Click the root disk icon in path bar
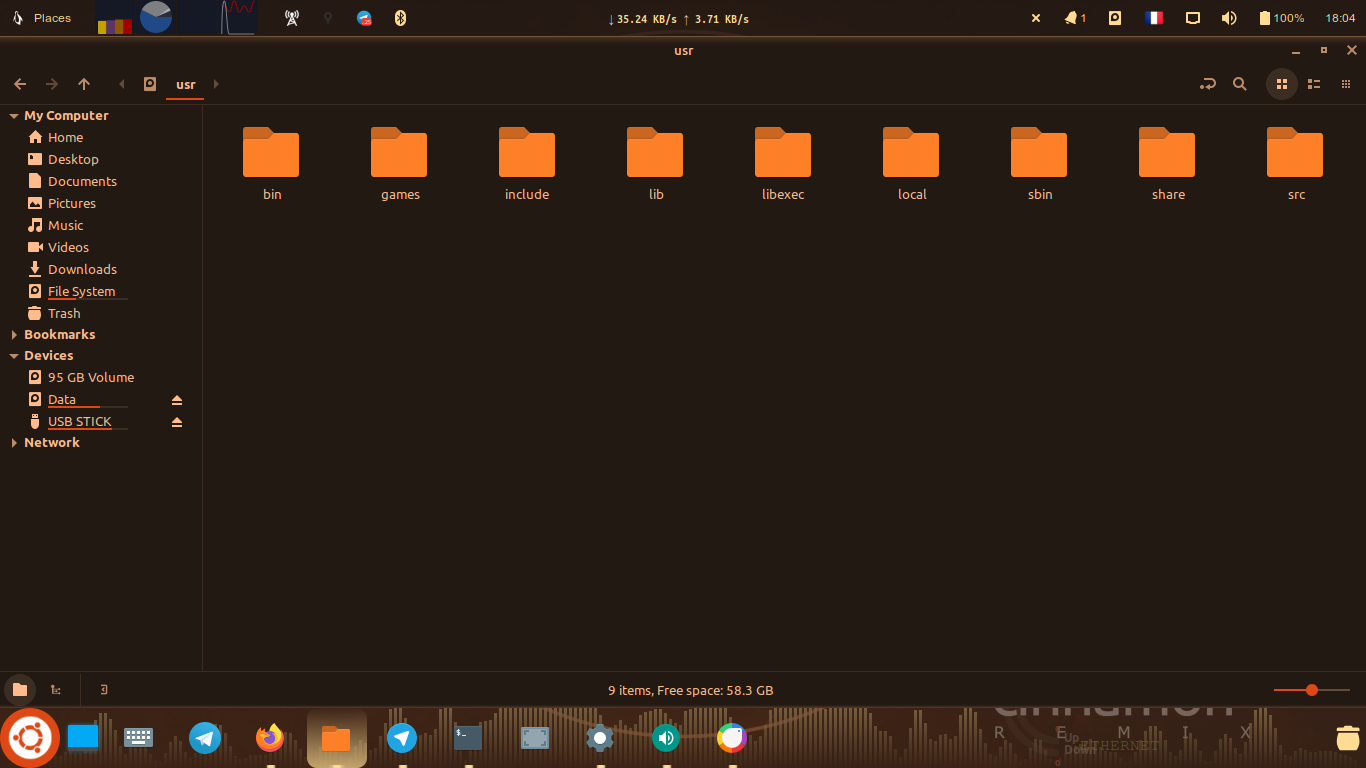The image size is (1366, 768). point(150,84)
